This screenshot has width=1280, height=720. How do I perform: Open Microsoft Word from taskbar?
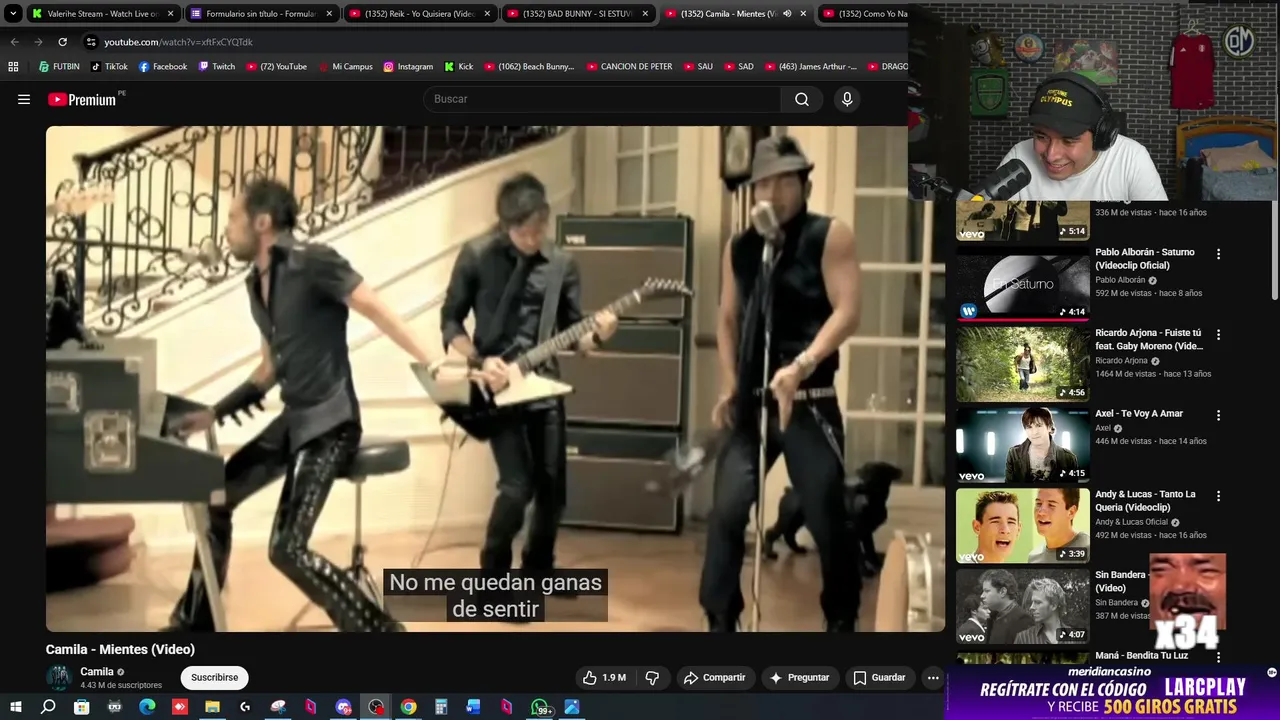474,707
